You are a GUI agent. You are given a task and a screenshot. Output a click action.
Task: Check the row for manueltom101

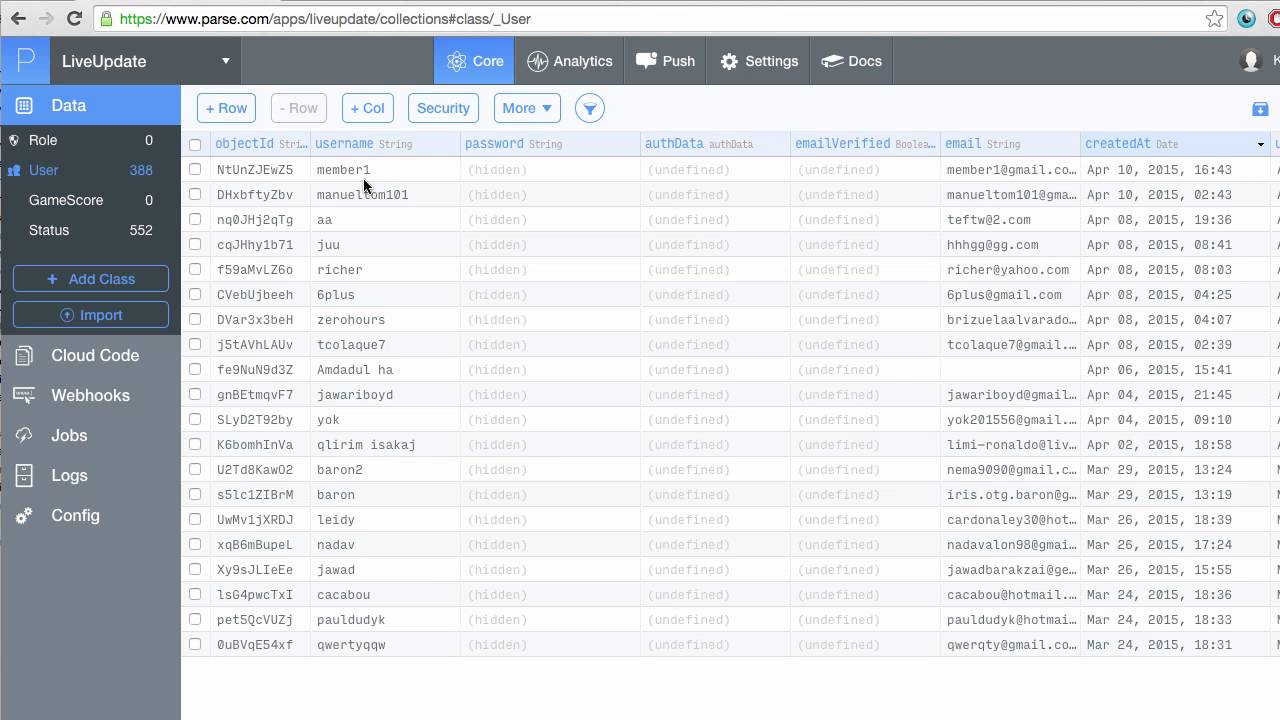pos(195,194)
